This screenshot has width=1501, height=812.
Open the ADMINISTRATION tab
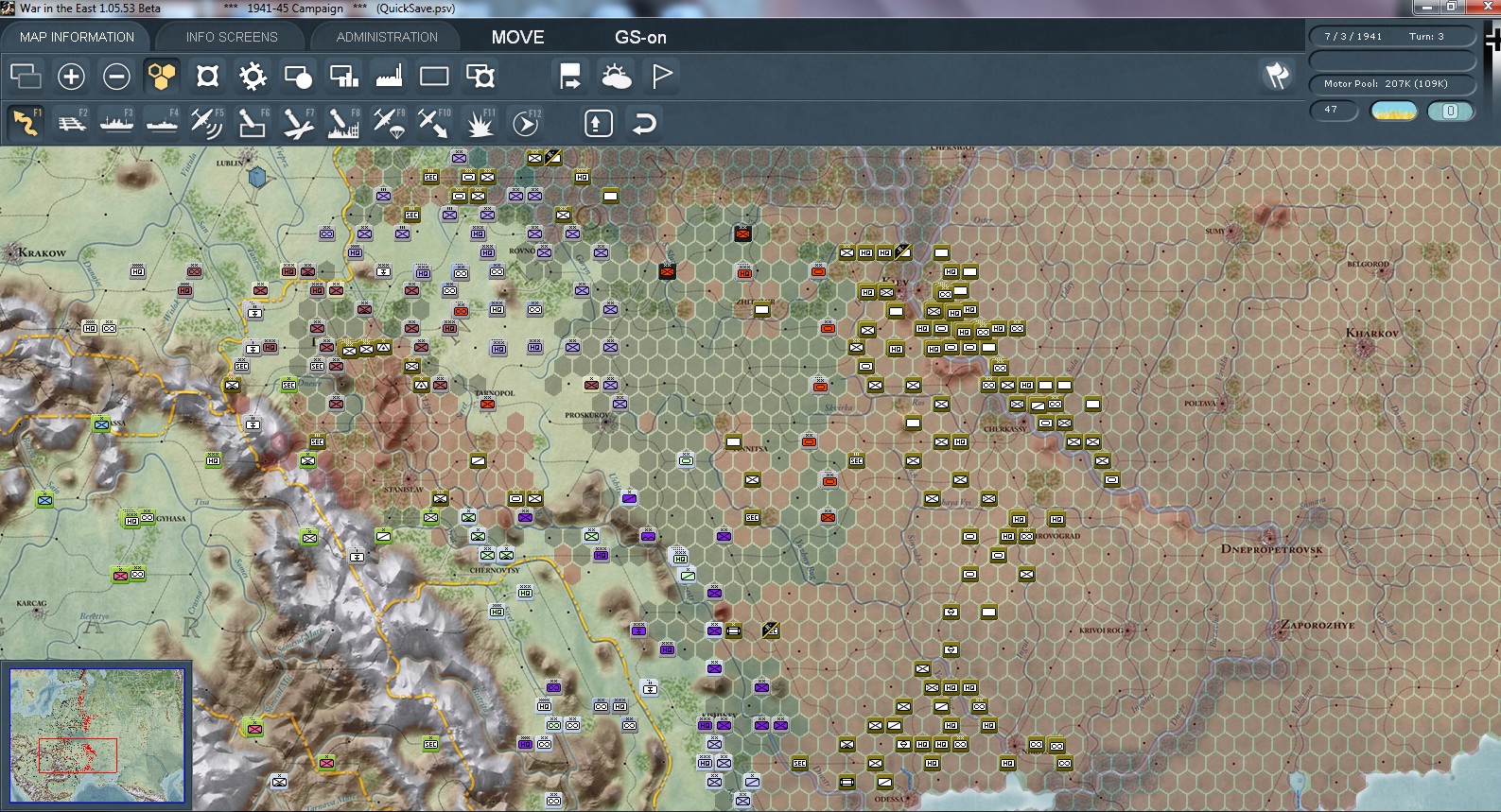point(387,37)
